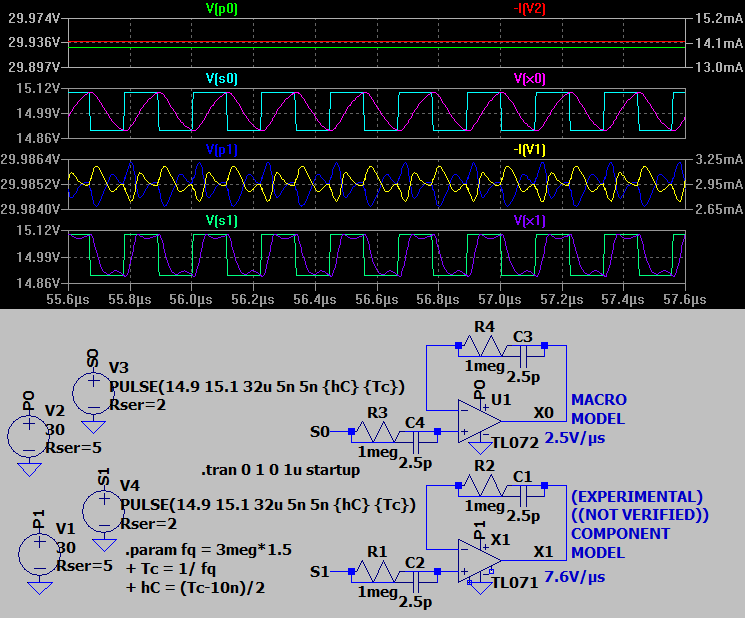Click the V(p0) trace label
Image resolution: width=745 pixels, height=618 pixels.
point(221,8)
